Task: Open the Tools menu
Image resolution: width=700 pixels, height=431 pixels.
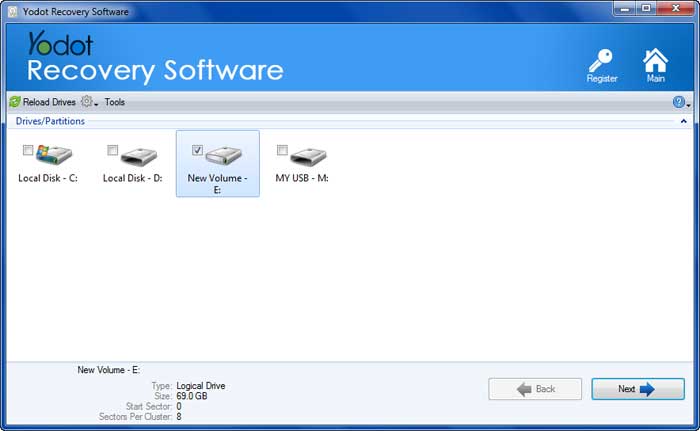Action: coord(115,102)
